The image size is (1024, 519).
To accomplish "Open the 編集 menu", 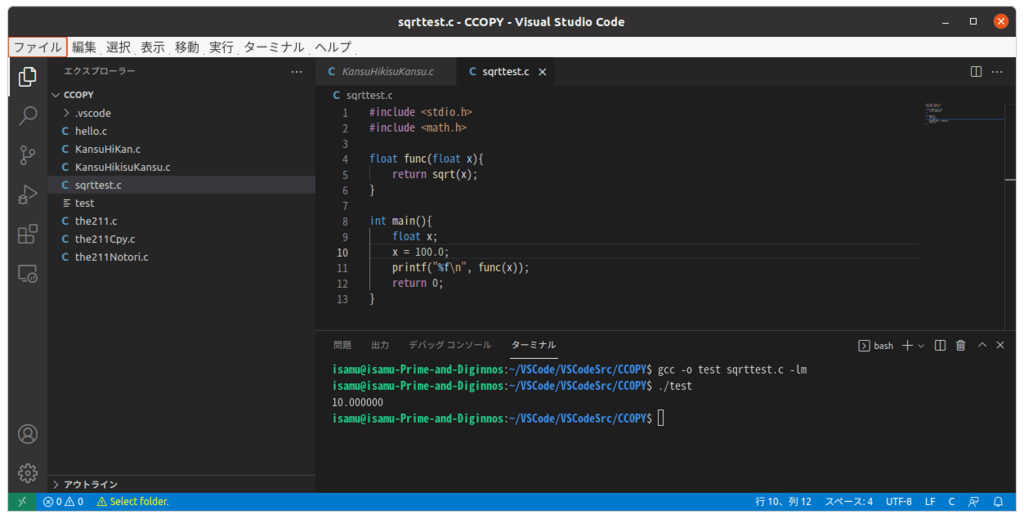I will pos(84,47).
